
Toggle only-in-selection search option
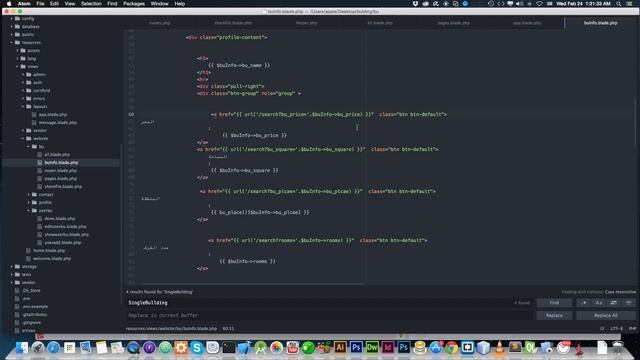pyautogui.click(x=613, y=302)
